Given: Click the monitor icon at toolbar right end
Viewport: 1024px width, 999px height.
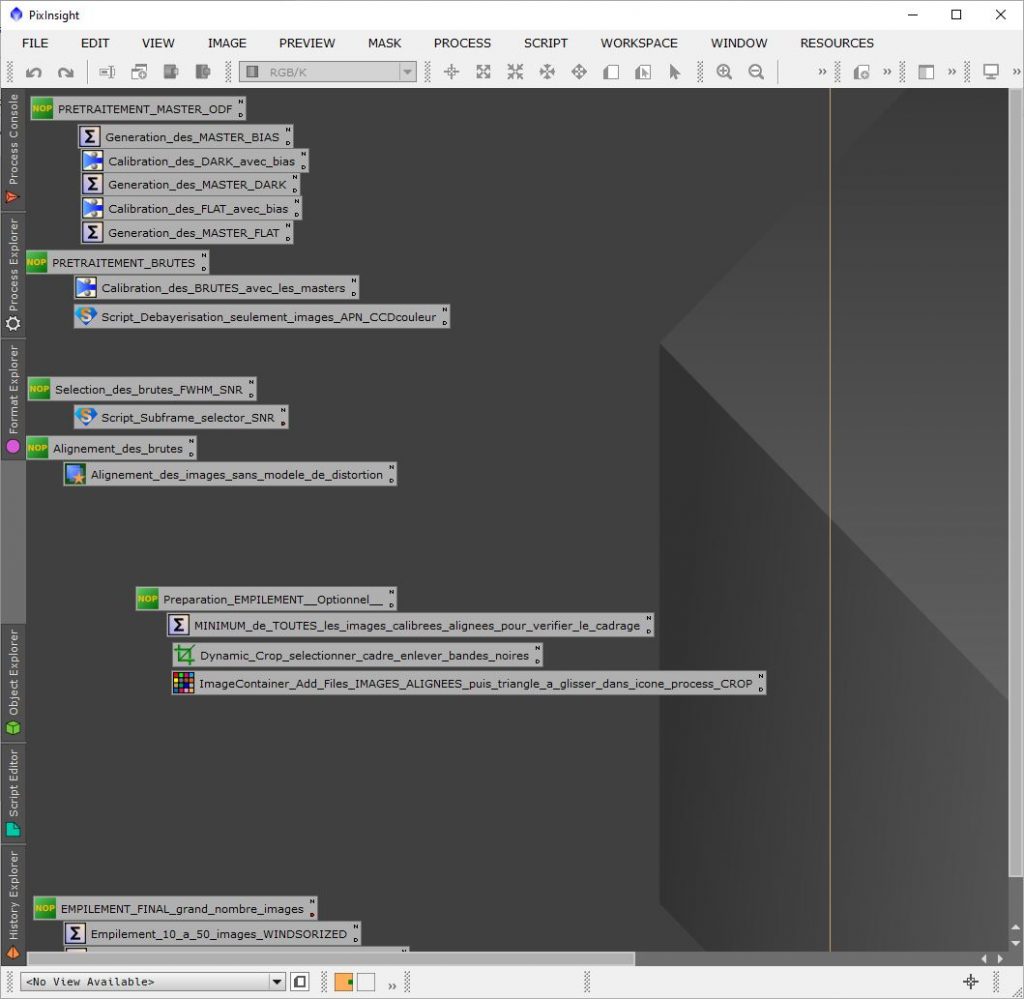Looking at the screenshot, I should tap(991, 72).
